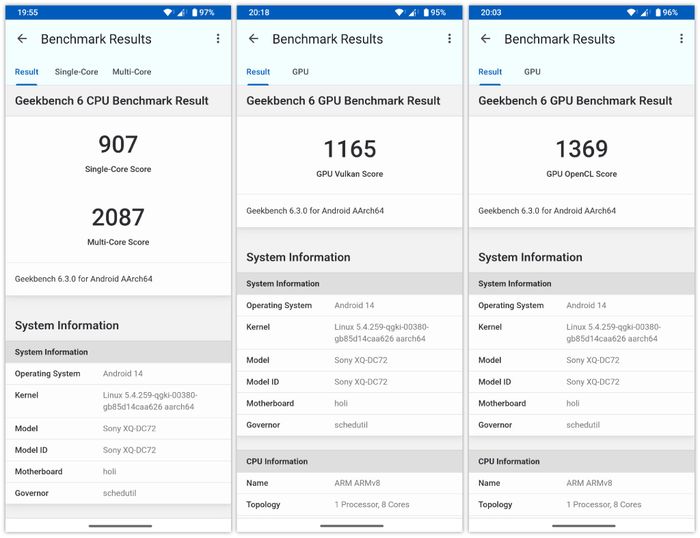The height and width of the screenshot is (538, 700).
Task: Tap signal icon in 20:18 status bar
Action: pyautogui.click(x=413, y=13)
